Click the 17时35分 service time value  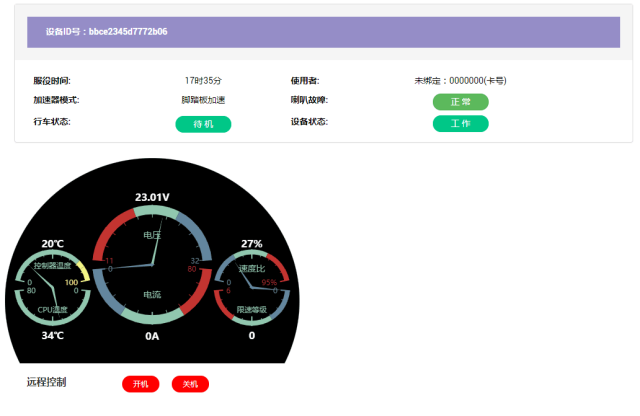pos(203,80)
